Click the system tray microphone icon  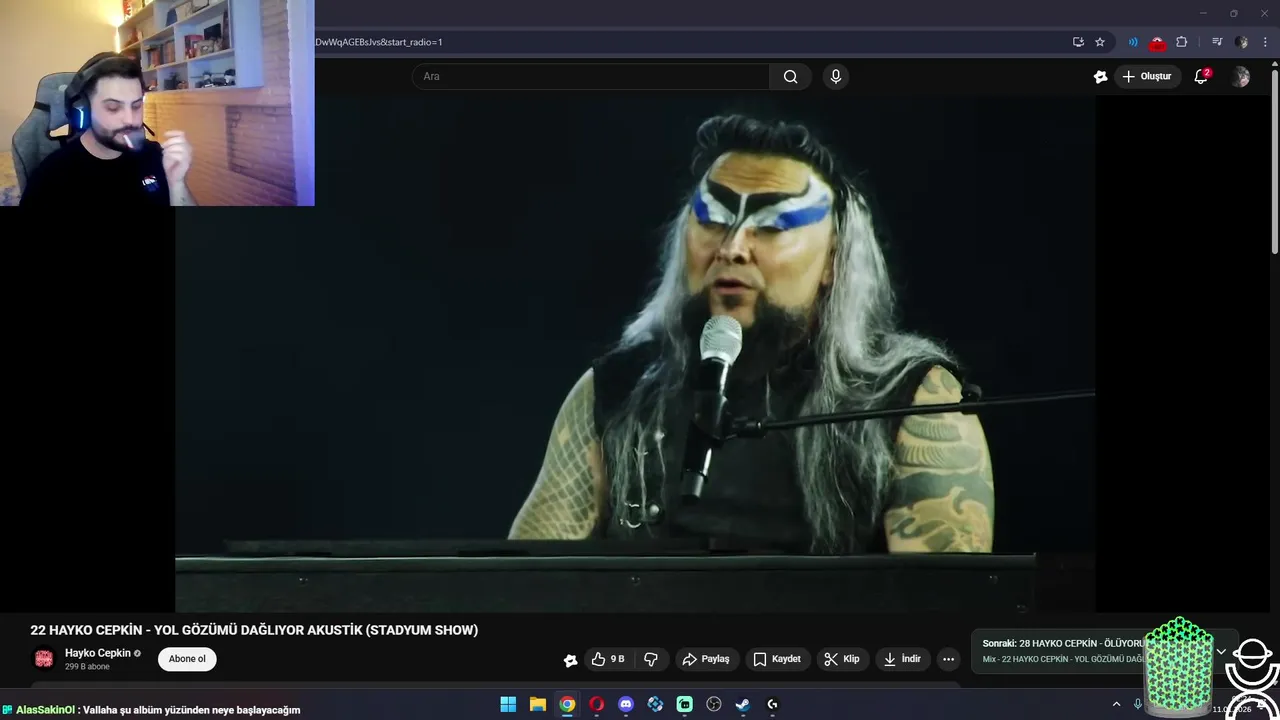click(1137, 705)
